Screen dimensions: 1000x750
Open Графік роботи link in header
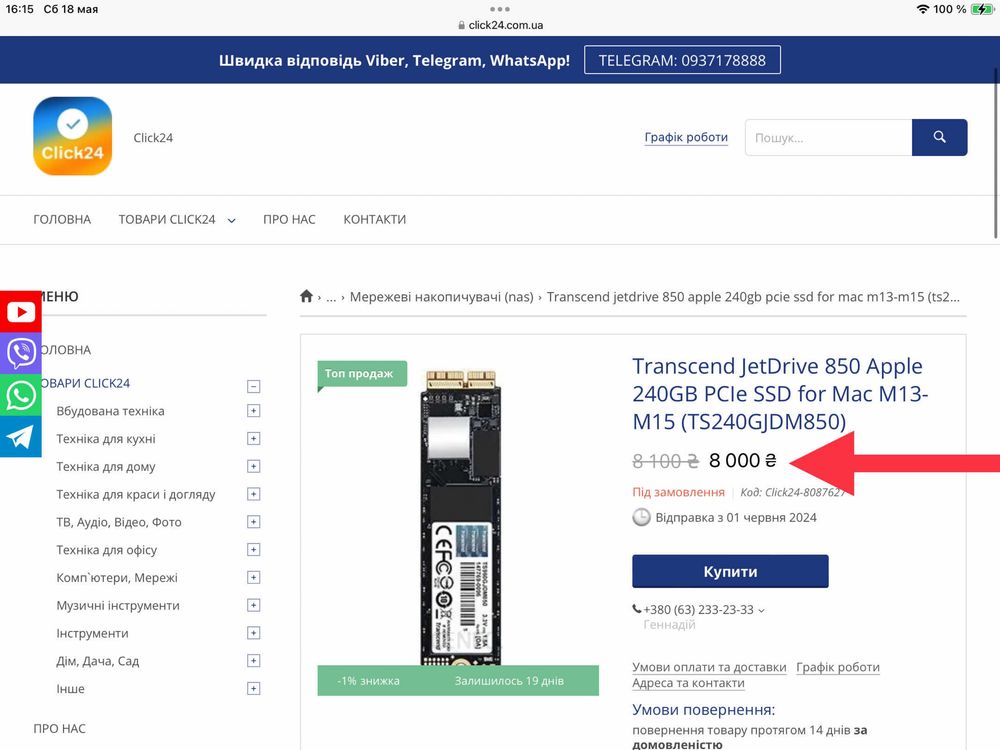[x=686, y=137]
